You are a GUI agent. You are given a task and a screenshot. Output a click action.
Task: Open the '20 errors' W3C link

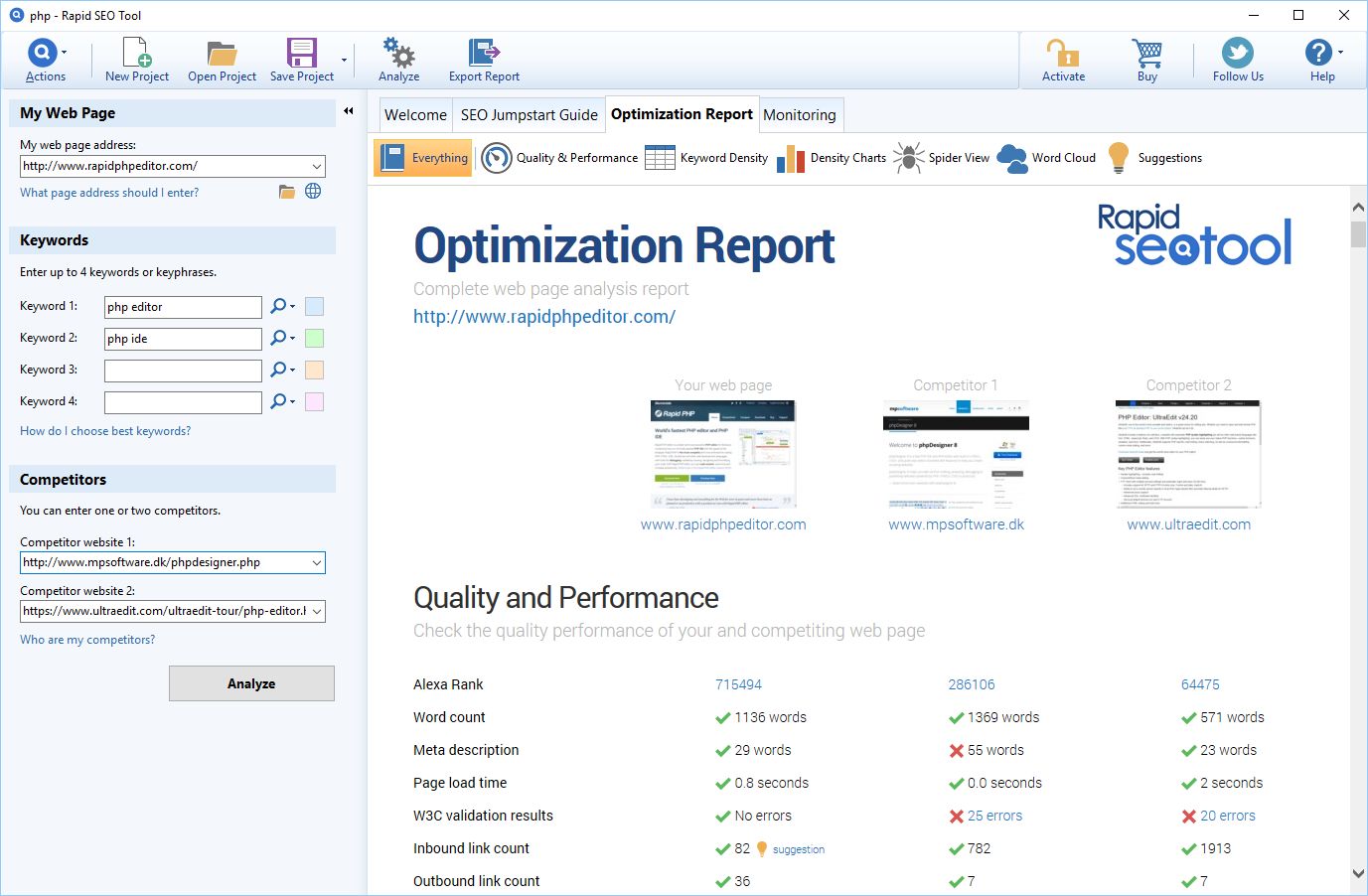pyautogui.click(x=1228, y=816)
